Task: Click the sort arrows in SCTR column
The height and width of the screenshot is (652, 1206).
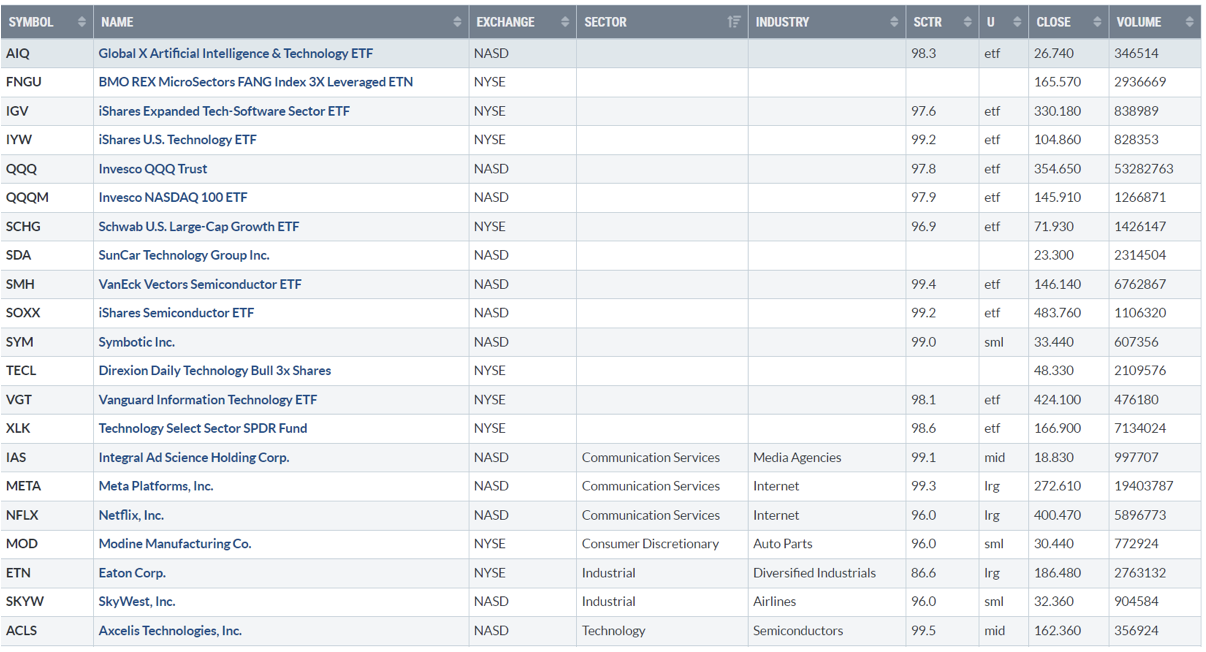Action: 967,22
